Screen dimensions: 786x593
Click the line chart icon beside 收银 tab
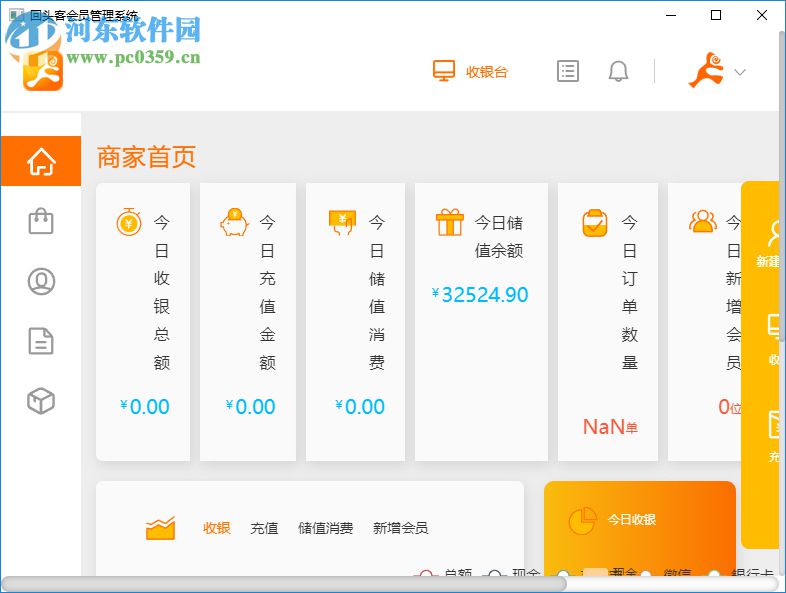160,527
